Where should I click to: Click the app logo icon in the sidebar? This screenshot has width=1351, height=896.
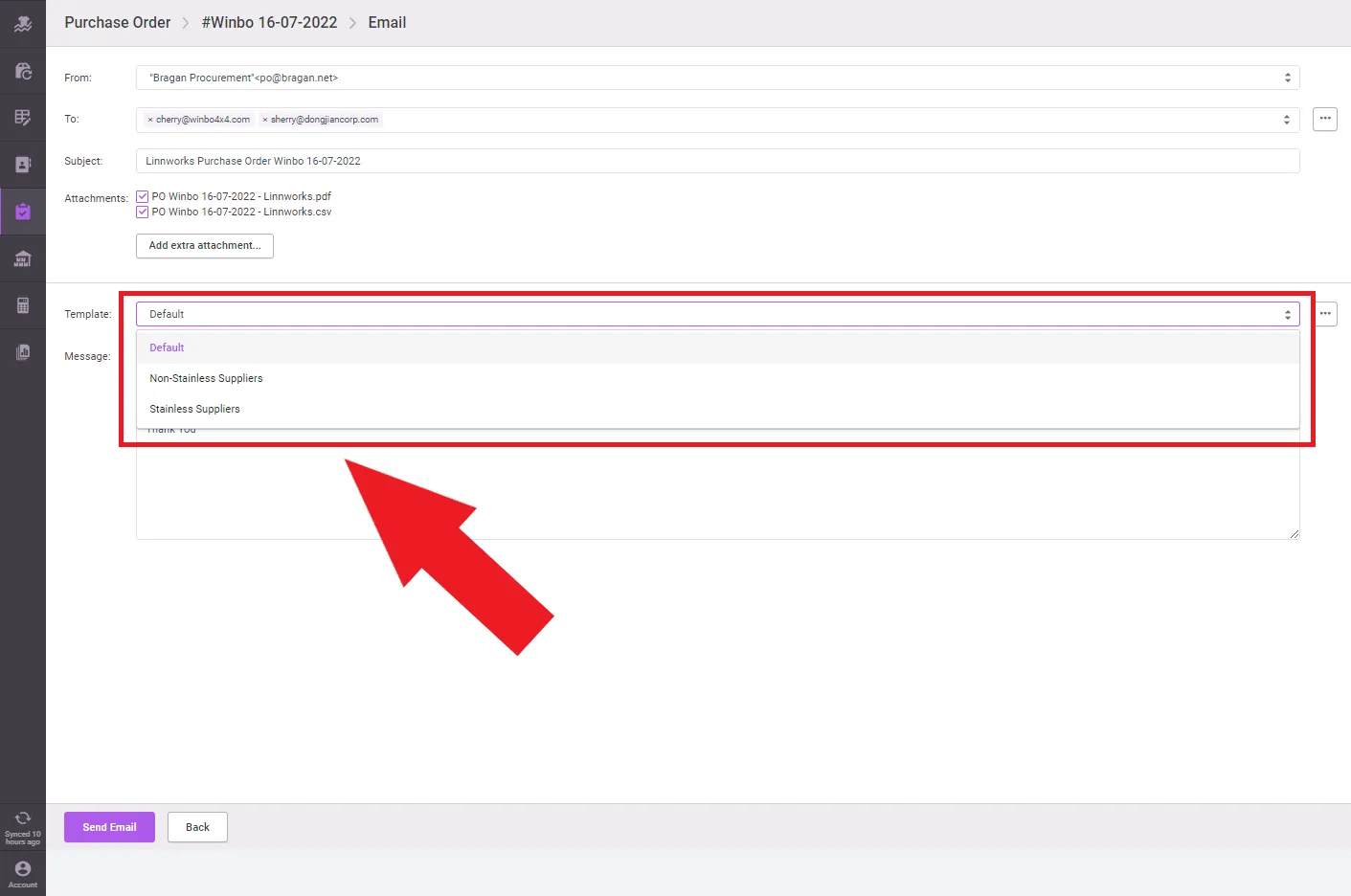pyautogui.click(x=23, y=24)
